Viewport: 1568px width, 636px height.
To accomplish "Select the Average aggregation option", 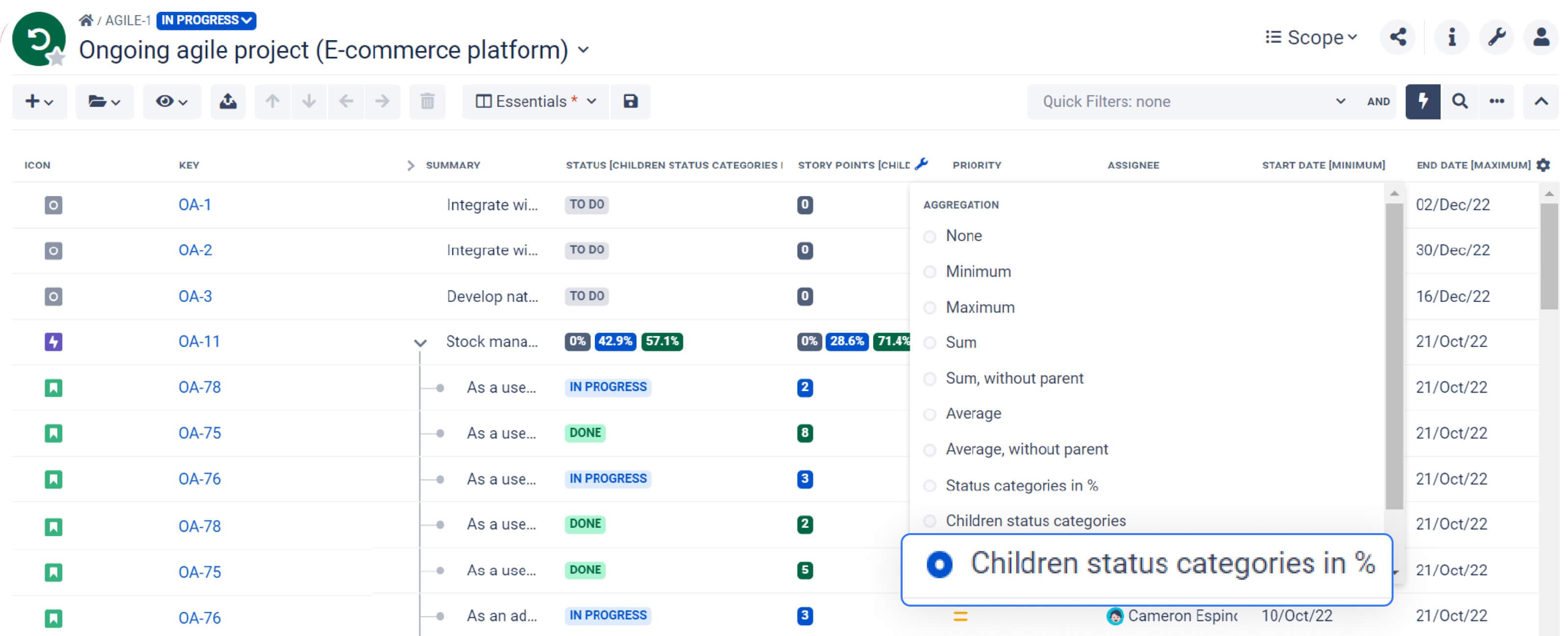I will (x=962, y=414).
